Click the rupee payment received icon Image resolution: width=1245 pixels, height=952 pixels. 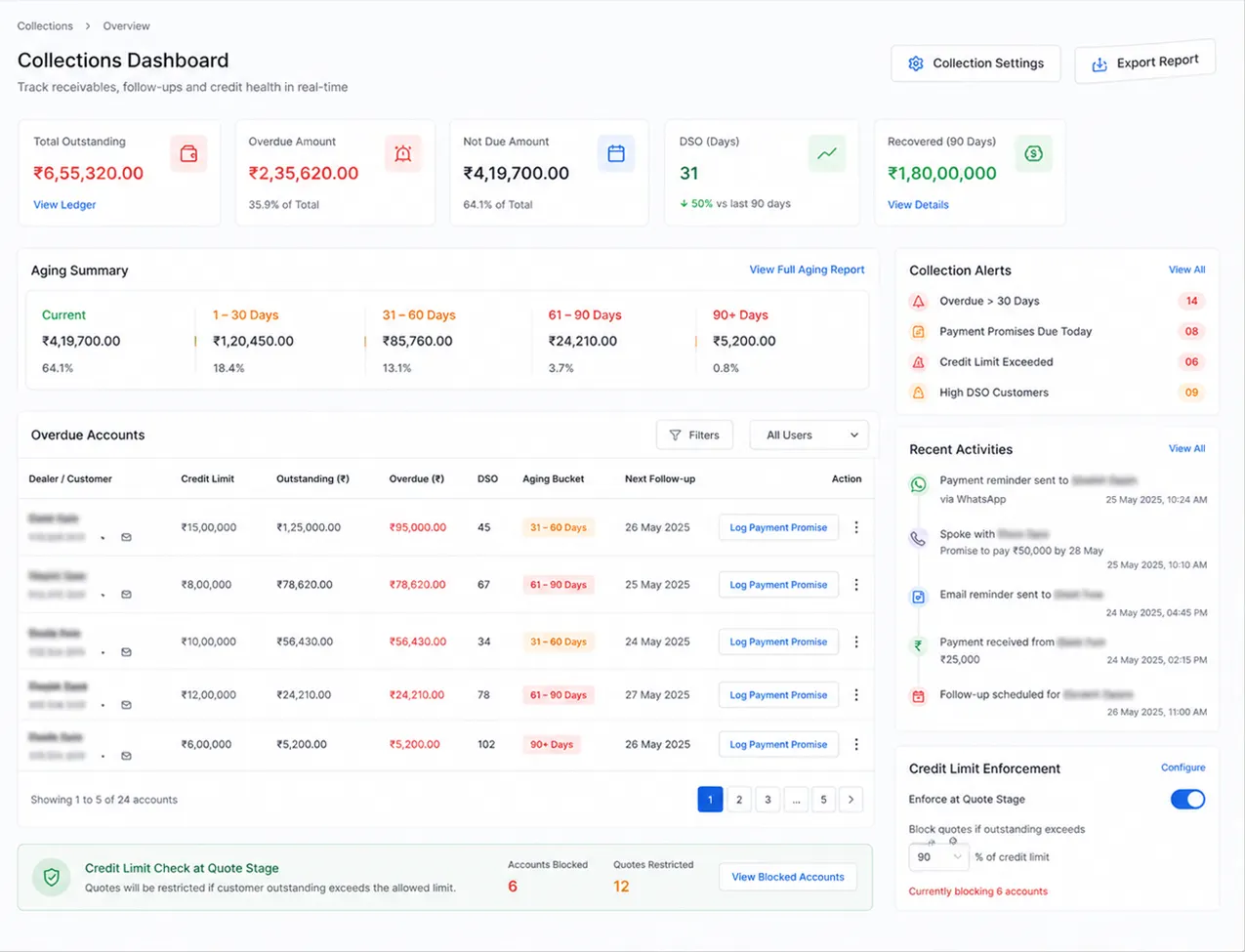pyautogui.click(x=918, y=645)
